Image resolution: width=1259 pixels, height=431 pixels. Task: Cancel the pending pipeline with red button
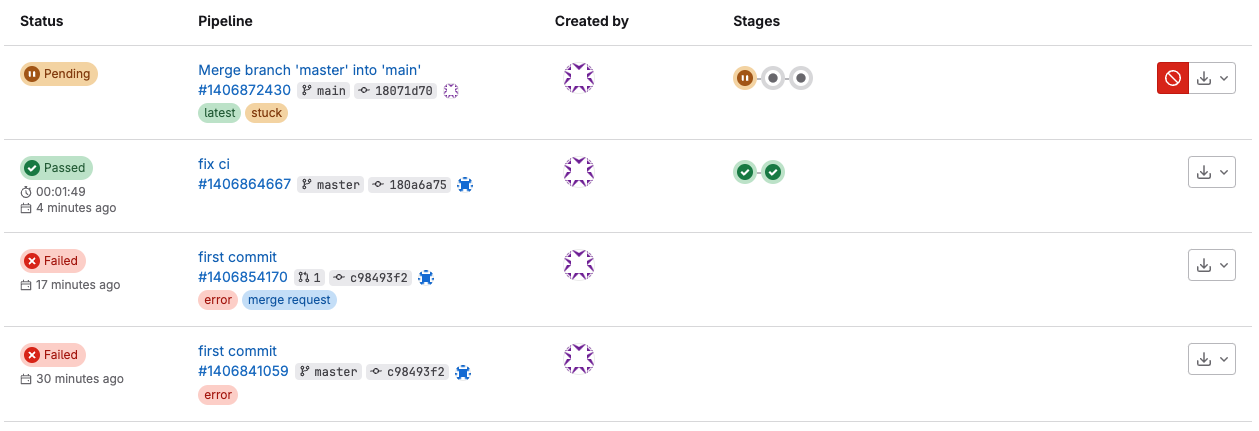[x=1173, y=78]
